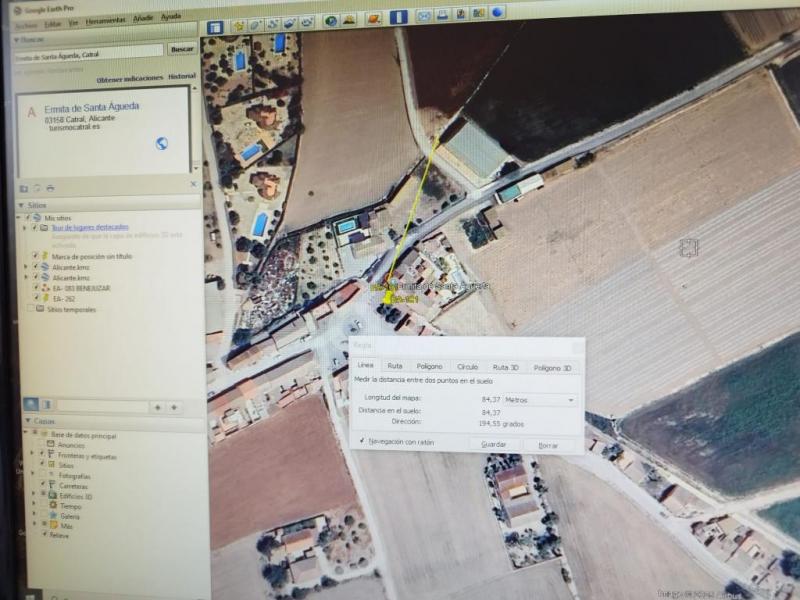This screenshot has height=600, width=800.
Task: Toggle the sidebar panel toolbar button
Action: coord(213,27)
